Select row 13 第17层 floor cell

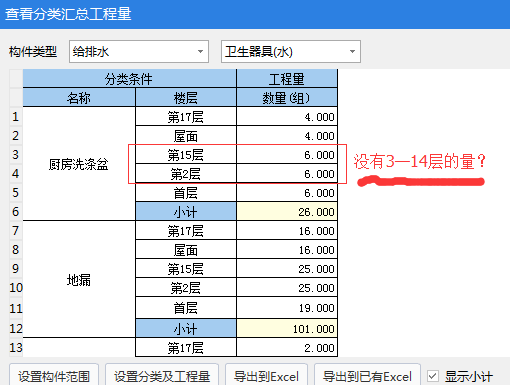pos(186,348)
